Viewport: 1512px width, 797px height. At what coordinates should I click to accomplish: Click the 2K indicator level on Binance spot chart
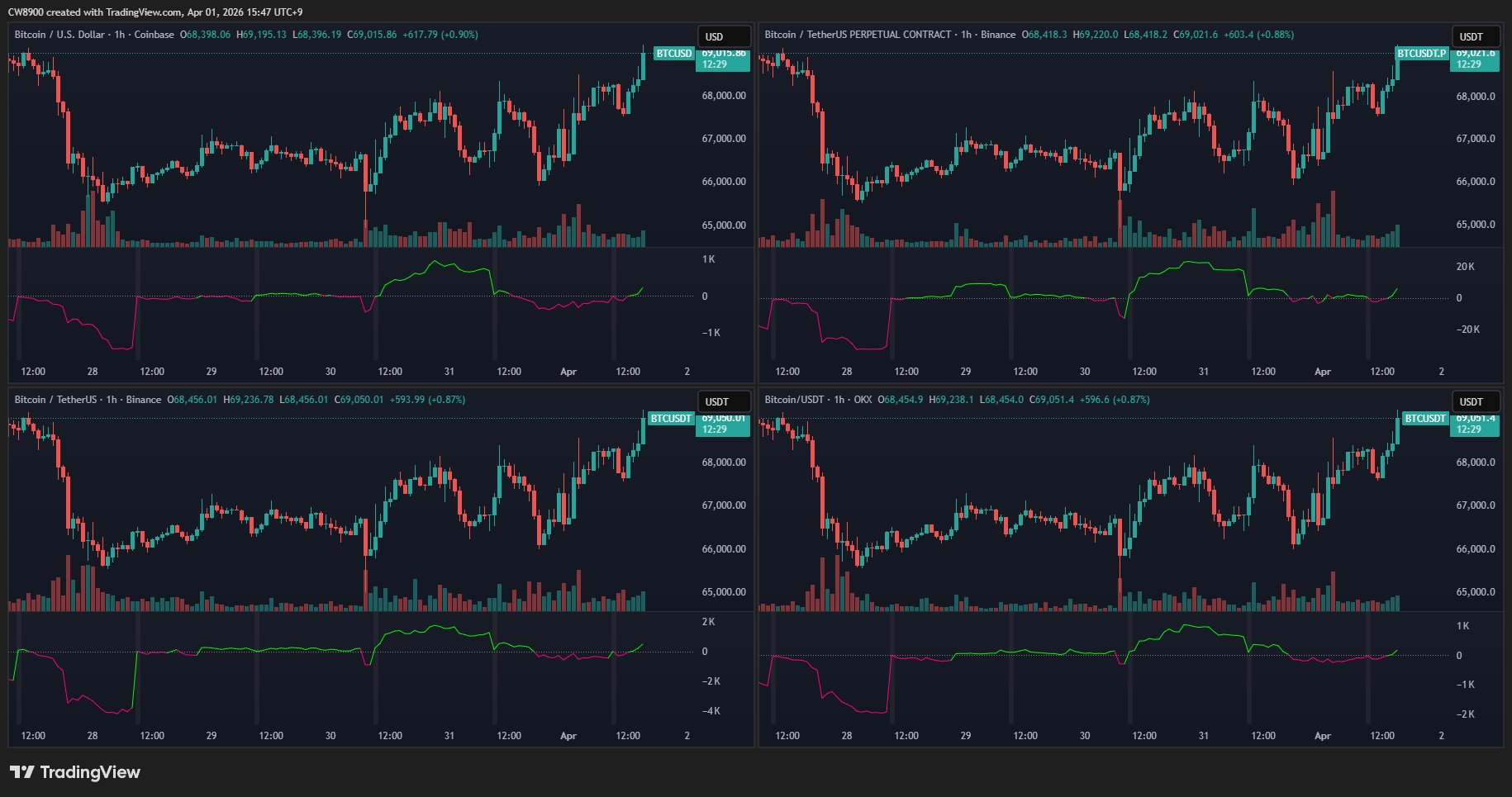tap(709, 622)
